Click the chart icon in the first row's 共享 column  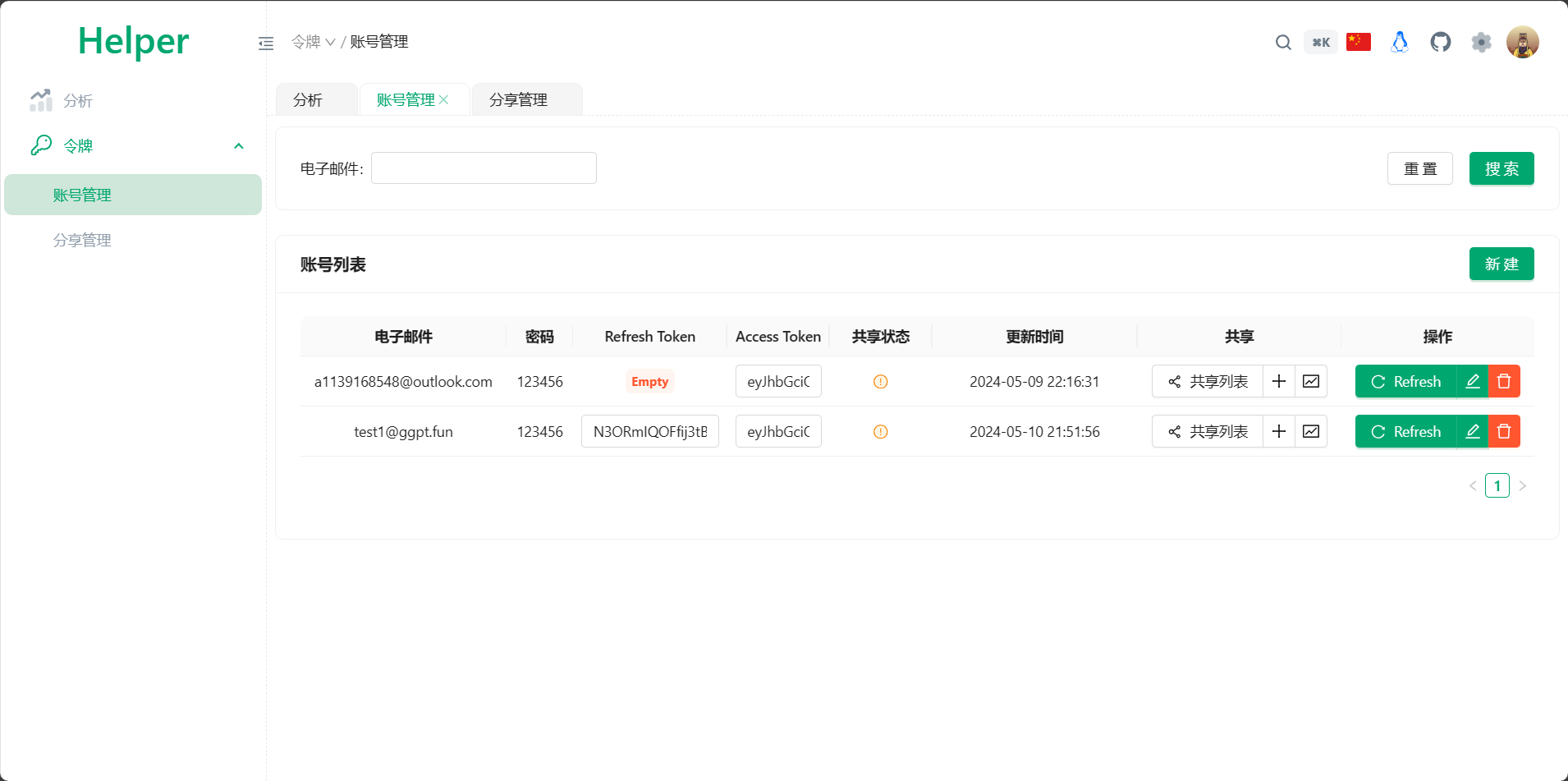click(1310, 381)
